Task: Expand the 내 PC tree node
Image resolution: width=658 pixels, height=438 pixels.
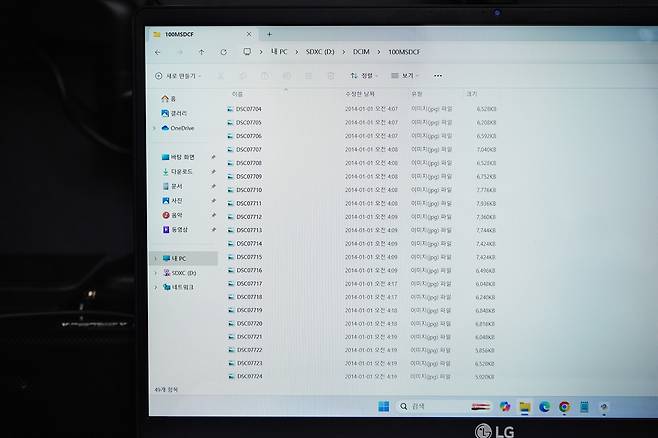Action: pyautogui.click(x=155, y=258)
